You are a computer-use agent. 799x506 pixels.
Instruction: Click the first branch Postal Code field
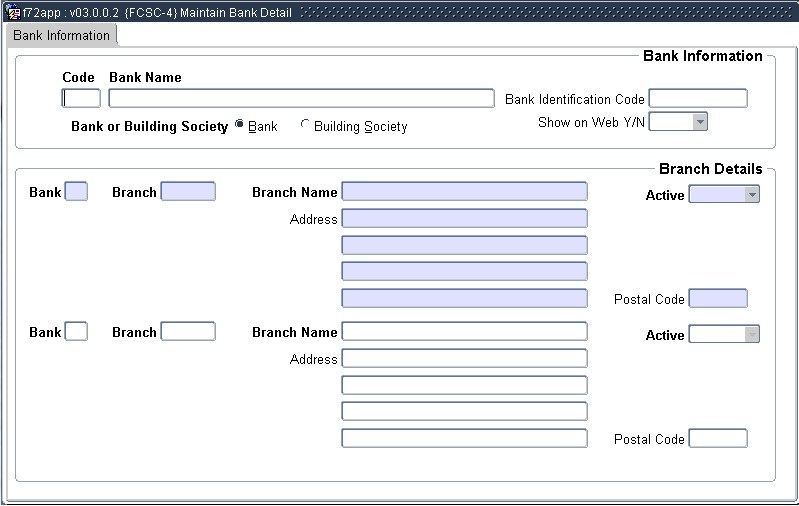(718, 298)
